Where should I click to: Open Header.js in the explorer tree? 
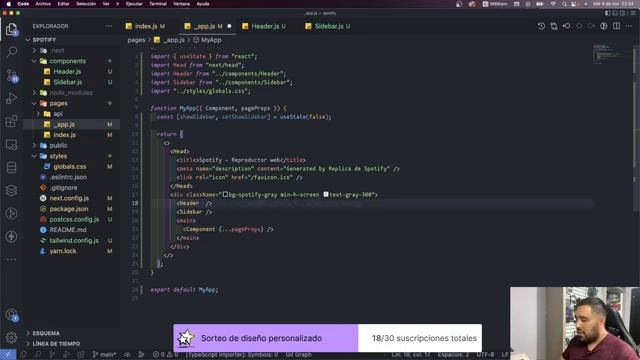tap(67, 71)
